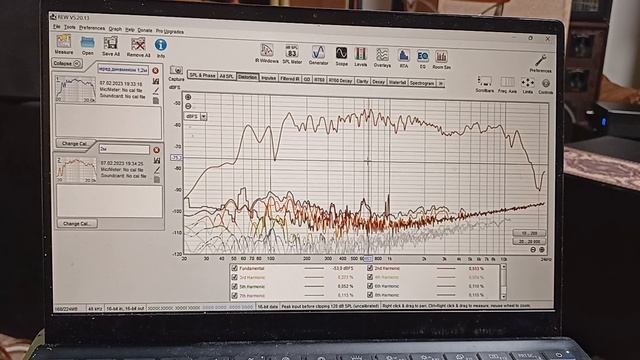
Task: Select the first measurement thumbnail
Action: (x=76, y=89)
